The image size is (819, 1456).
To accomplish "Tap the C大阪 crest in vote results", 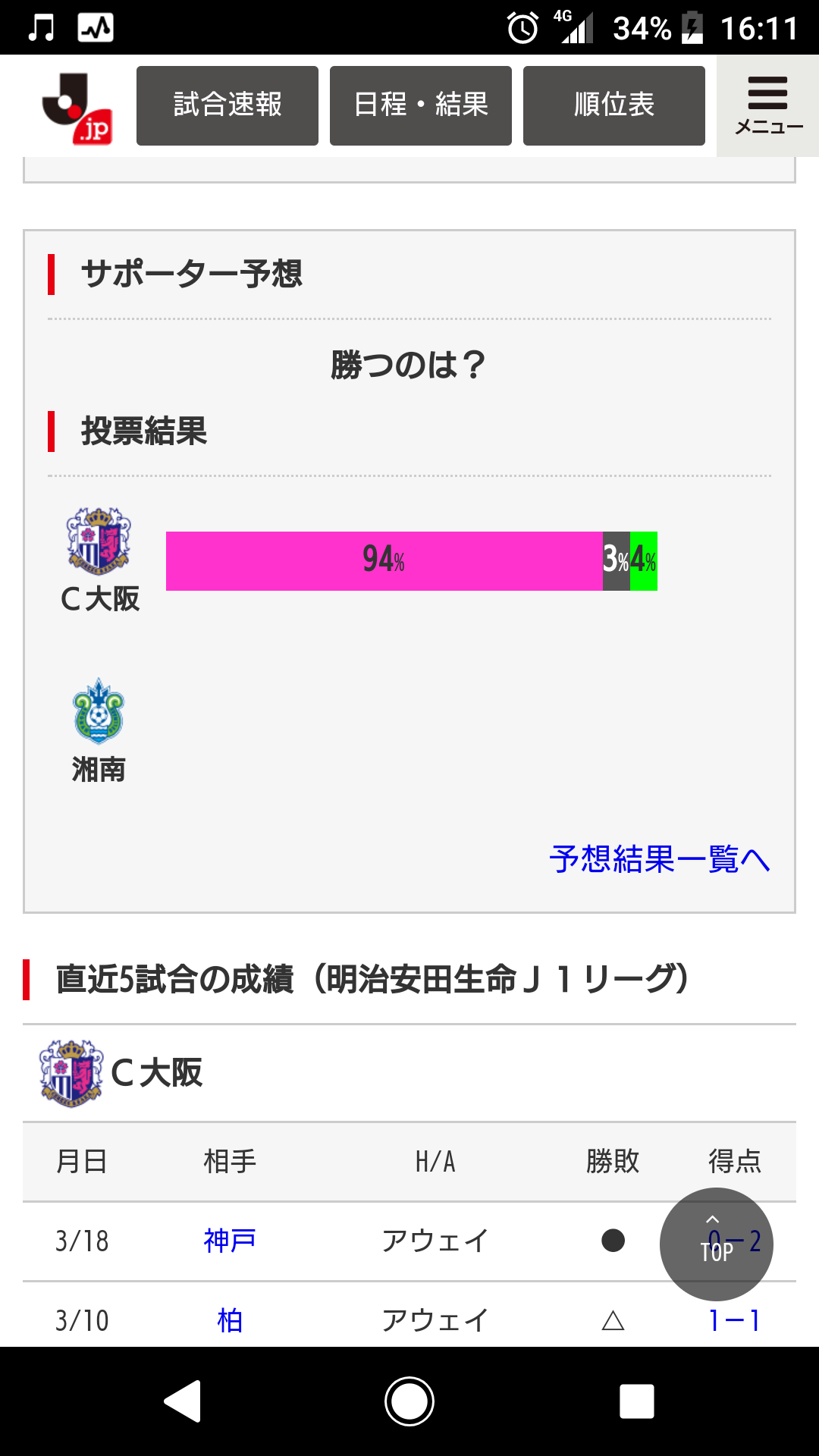I will pyautogui.click(x=99, y=541).
